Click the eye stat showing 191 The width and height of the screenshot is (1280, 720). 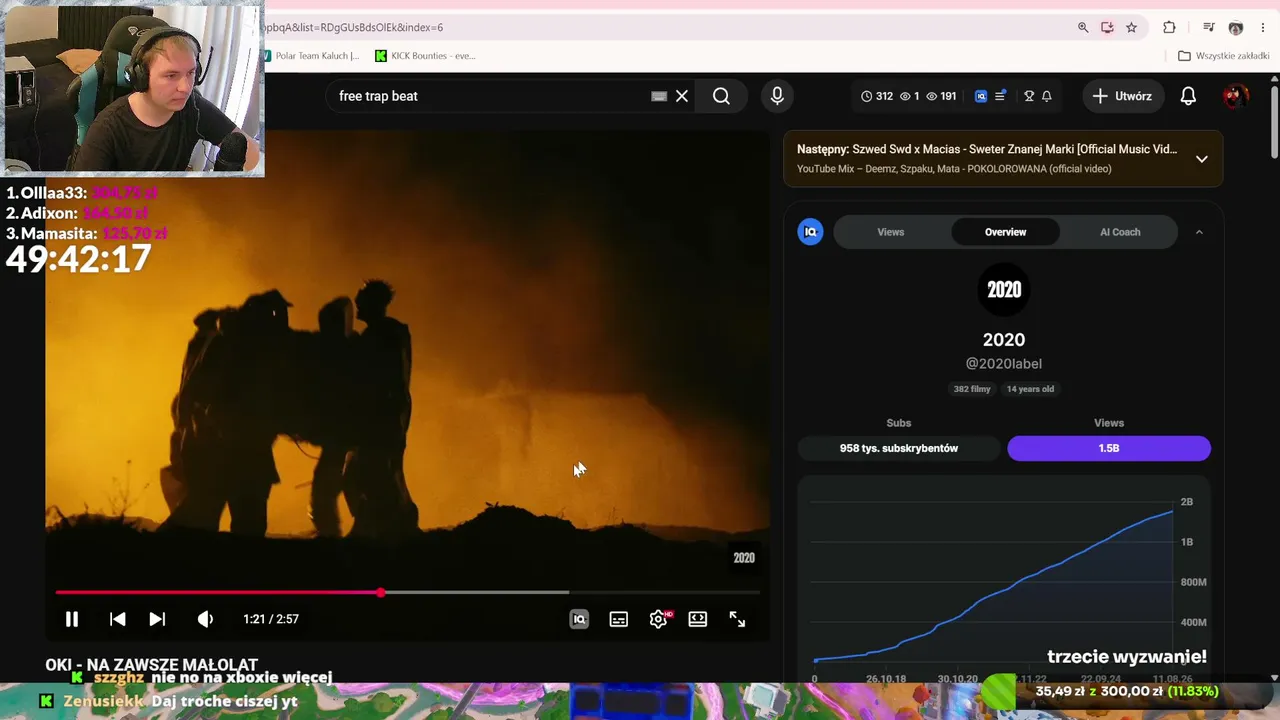pos(941,96)
